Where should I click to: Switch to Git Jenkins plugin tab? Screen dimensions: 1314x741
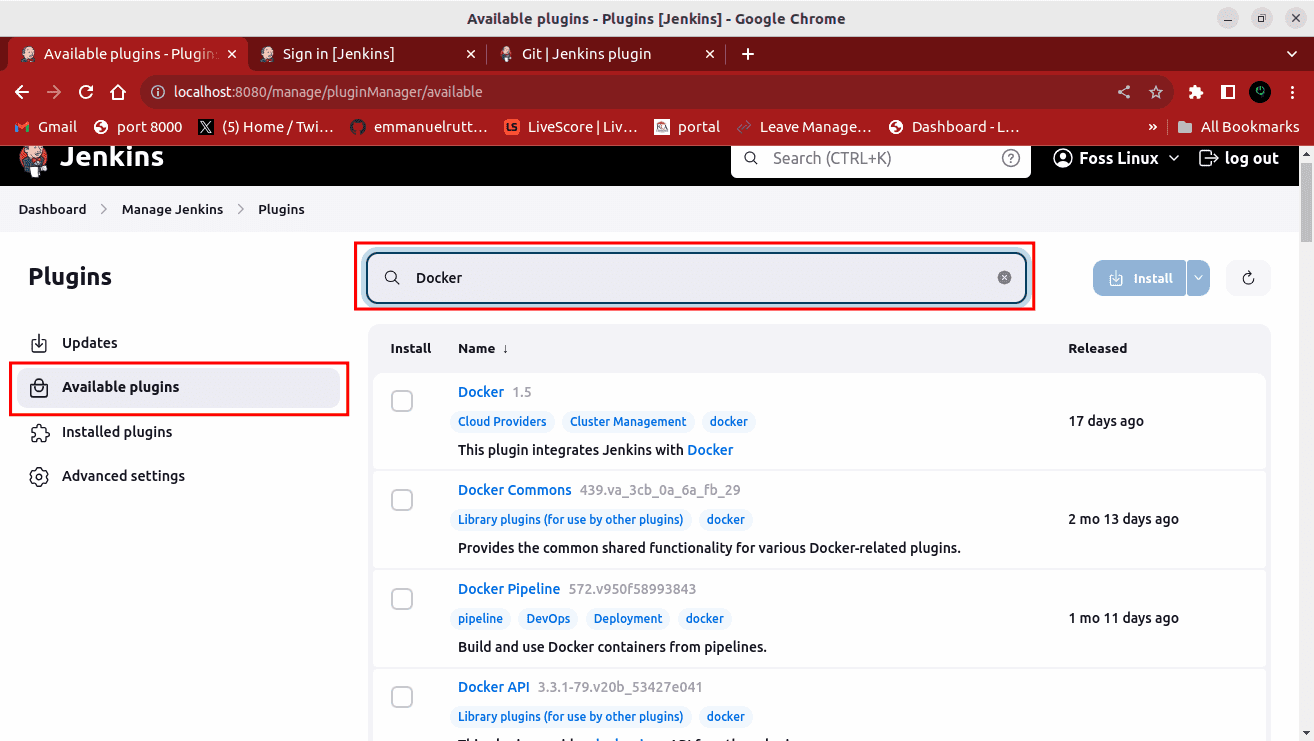586,54
